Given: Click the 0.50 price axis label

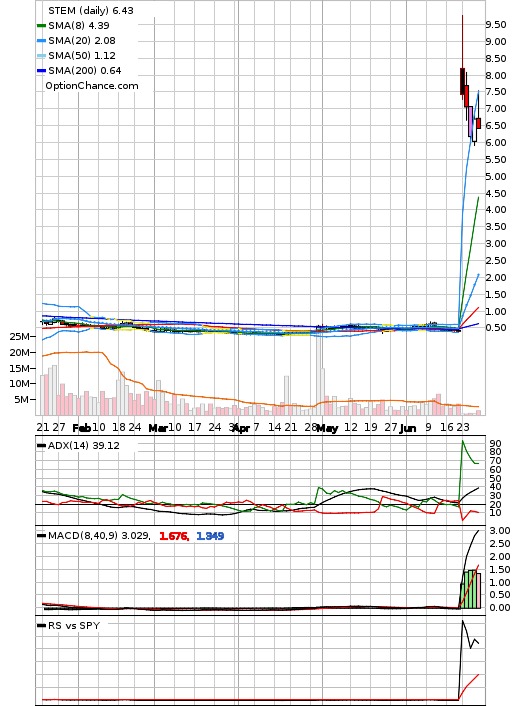Looking at the screenshot, I should 496,327.
